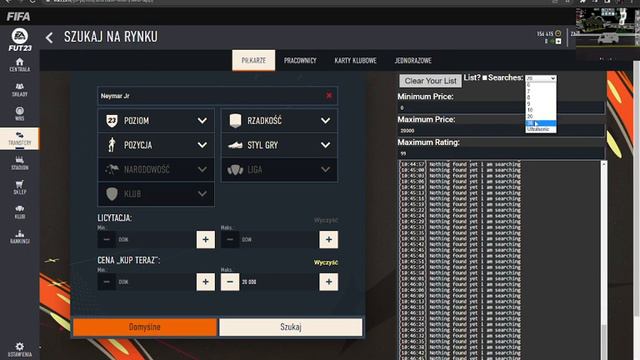The width and height of the screenshot is (640, 360).
Task: Choose 10 in the Searches dropdown list
Action: click(x=541, y=110)
